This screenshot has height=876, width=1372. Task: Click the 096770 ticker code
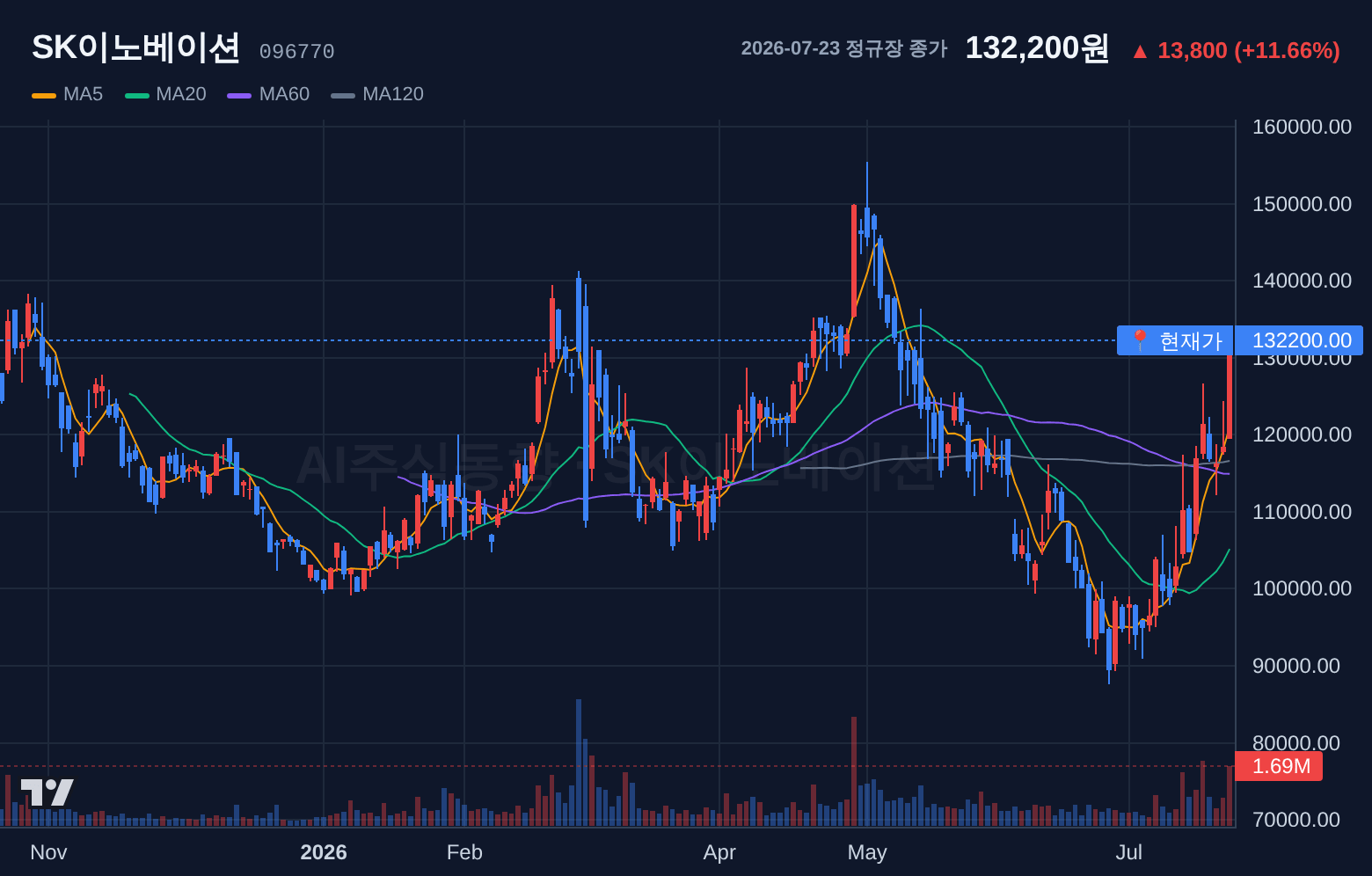pos(296,52)
